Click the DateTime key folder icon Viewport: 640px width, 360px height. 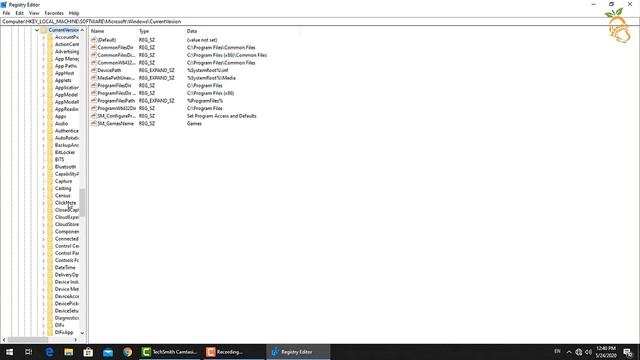(x=50, y=268)
